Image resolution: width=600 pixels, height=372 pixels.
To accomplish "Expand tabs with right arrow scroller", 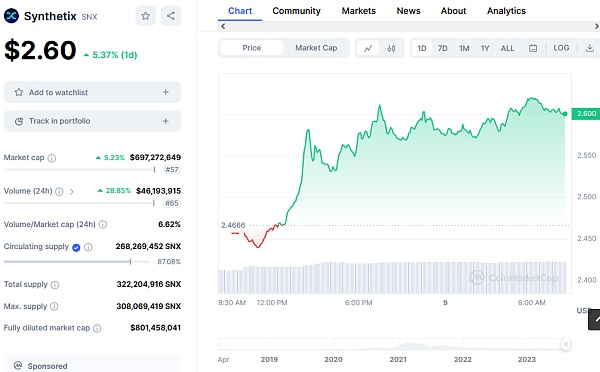I will tap(596, 26).
